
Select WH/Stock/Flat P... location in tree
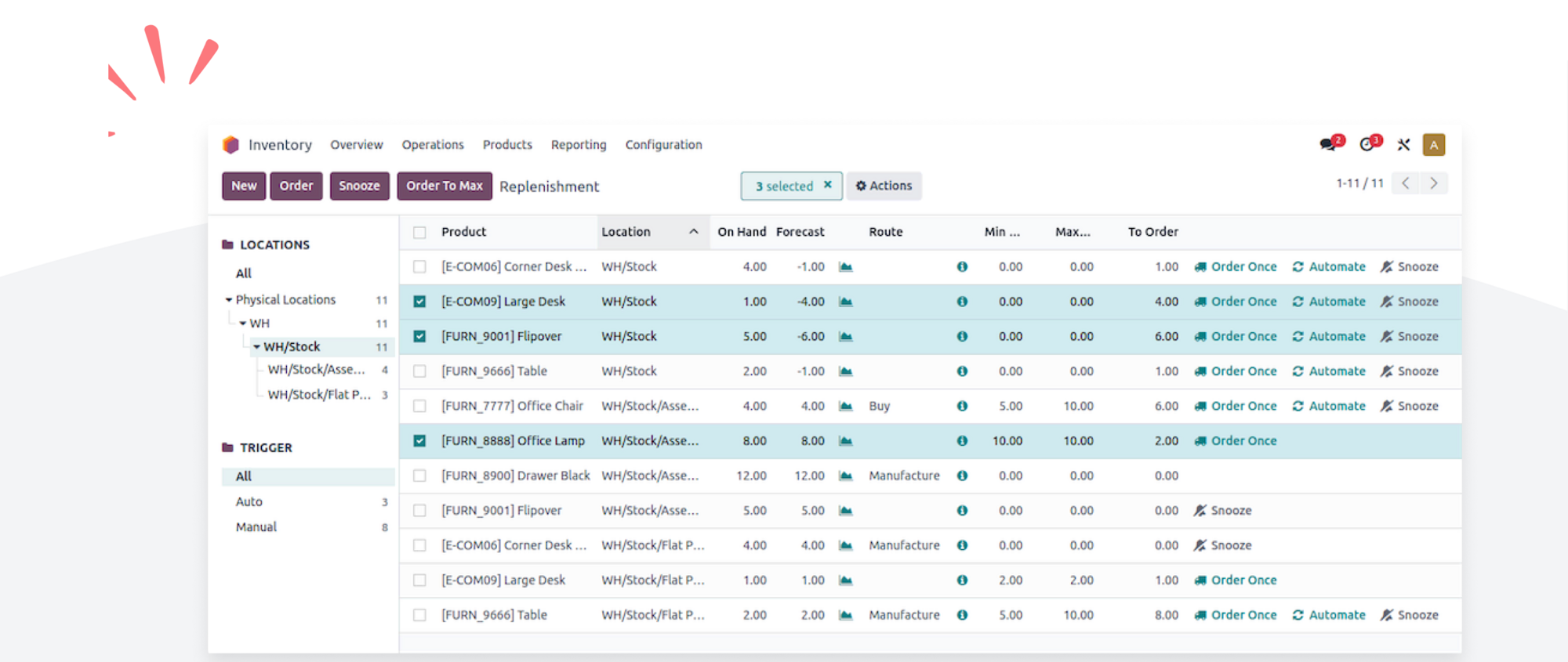point(319,395)
